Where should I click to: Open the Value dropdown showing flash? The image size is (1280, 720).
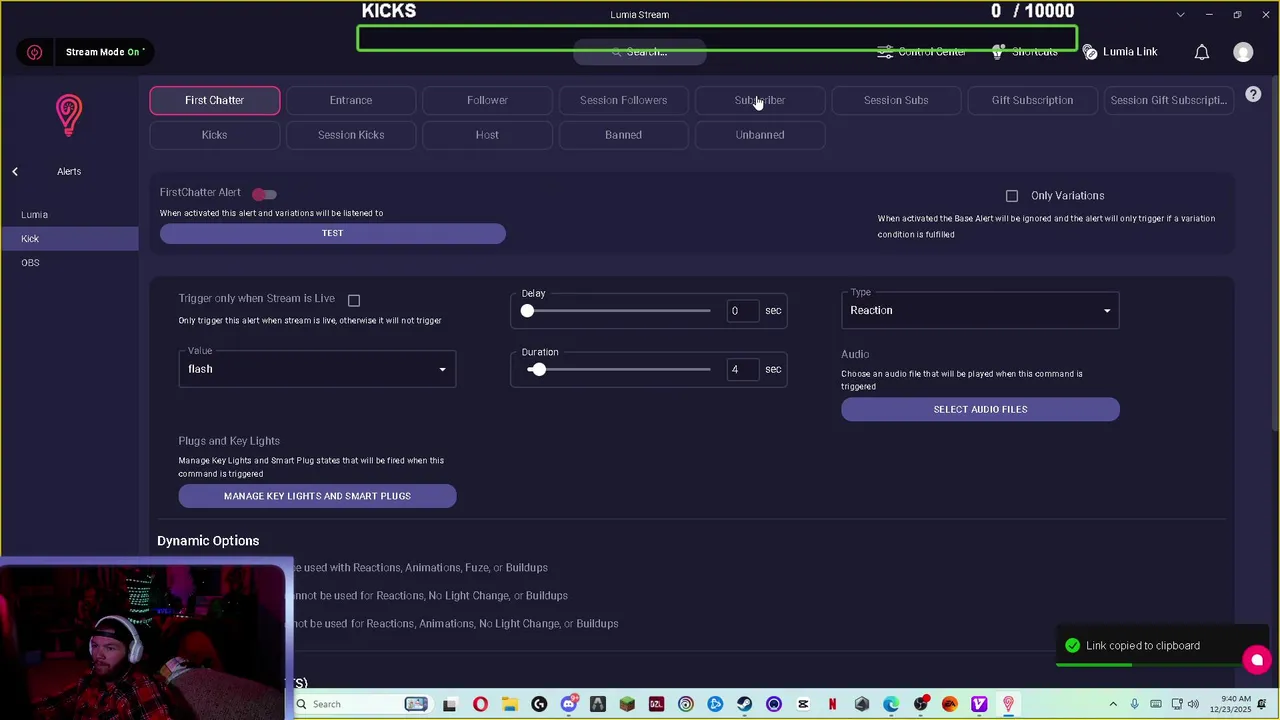pyautogui.click(x=317, y=369)
